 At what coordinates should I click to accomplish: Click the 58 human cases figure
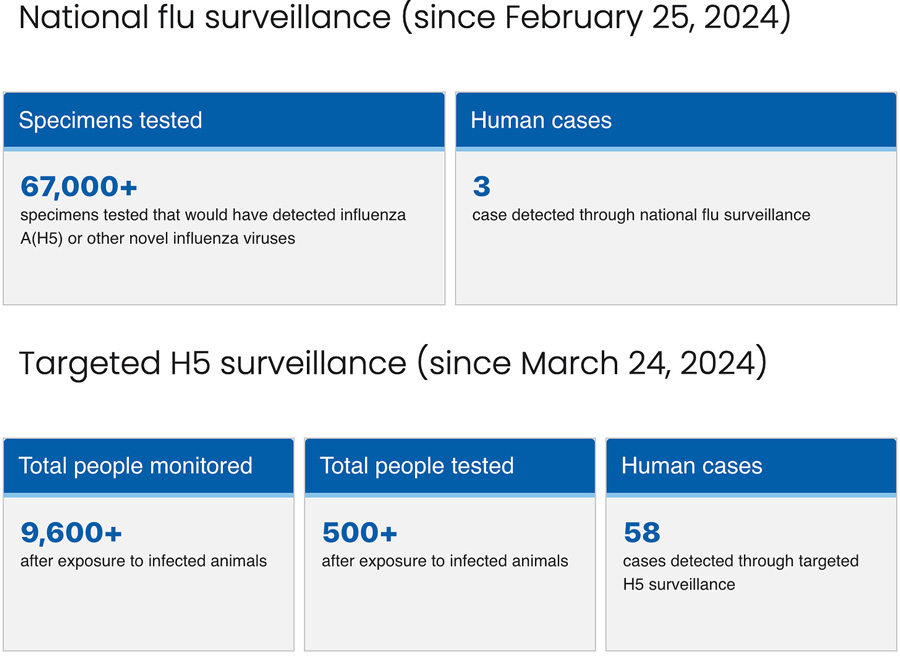[642, 533]
